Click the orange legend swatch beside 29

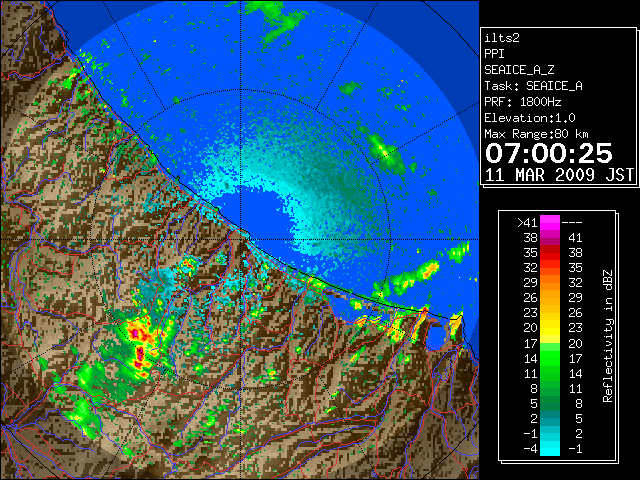tap(550, 283)
